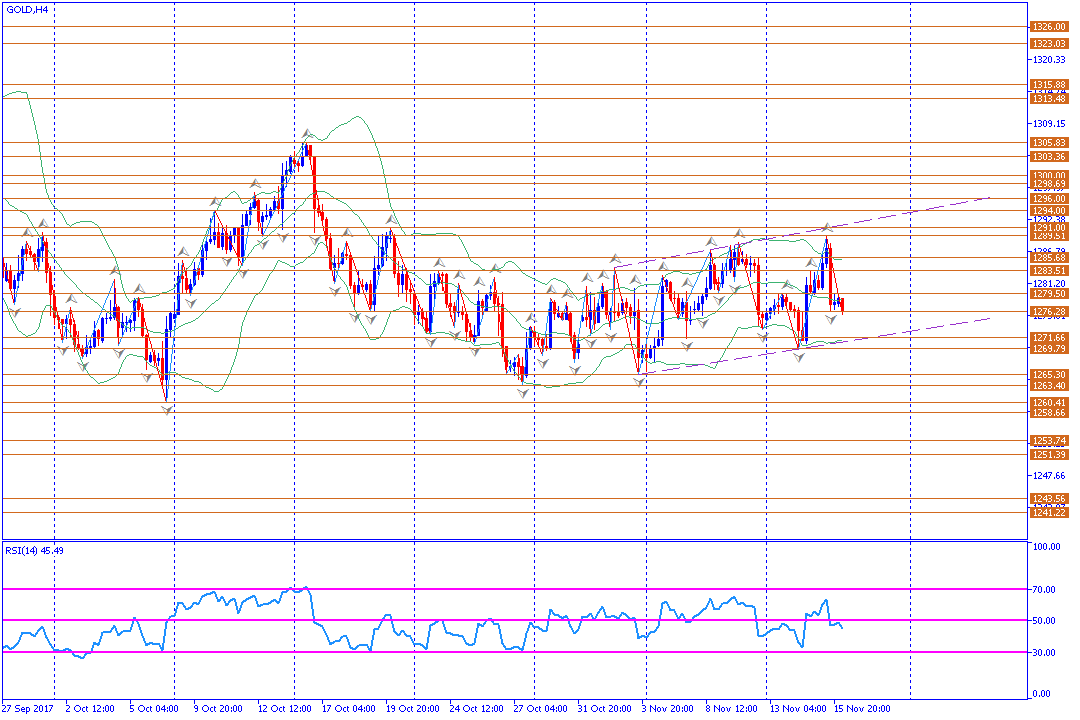Click the 30.00 RSI oversold level label
This screenshot has height=720, width=1080.
point(1043,652)
